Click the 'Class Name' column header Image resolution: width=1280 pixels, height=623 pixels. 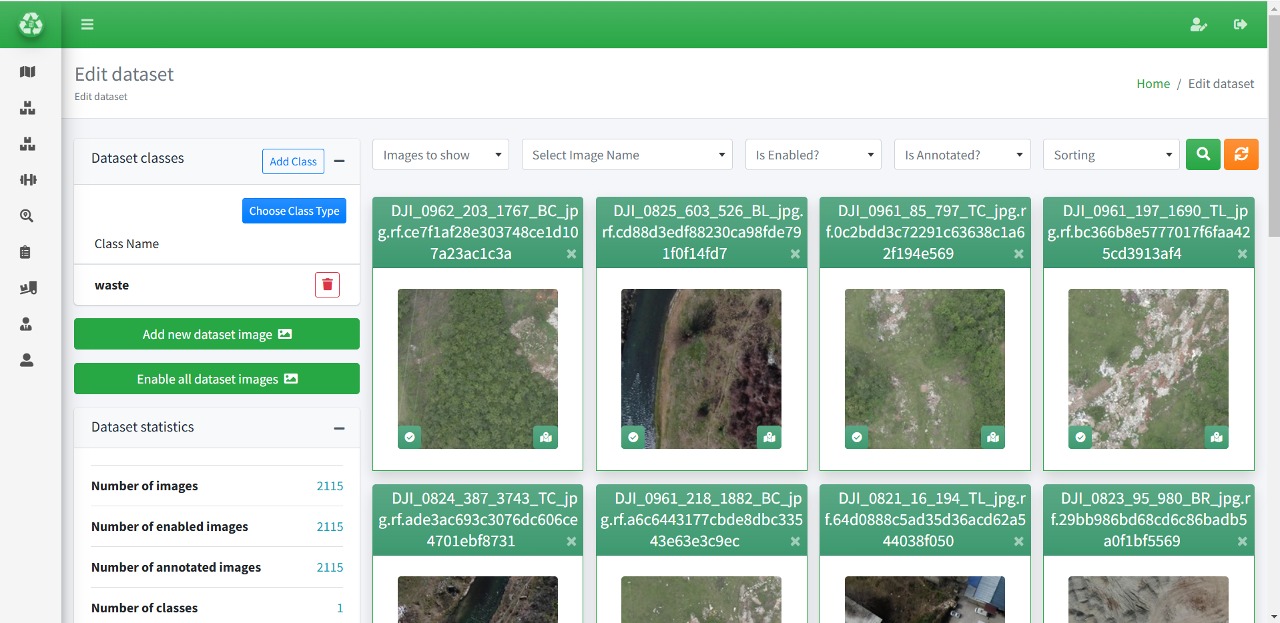[x=126, y=244]
